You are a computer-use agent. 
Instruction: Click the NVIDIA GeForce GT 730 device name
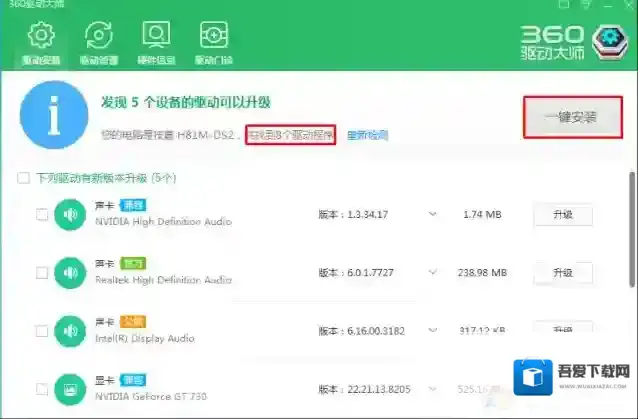pyautogui.click(x=151, y=396)
